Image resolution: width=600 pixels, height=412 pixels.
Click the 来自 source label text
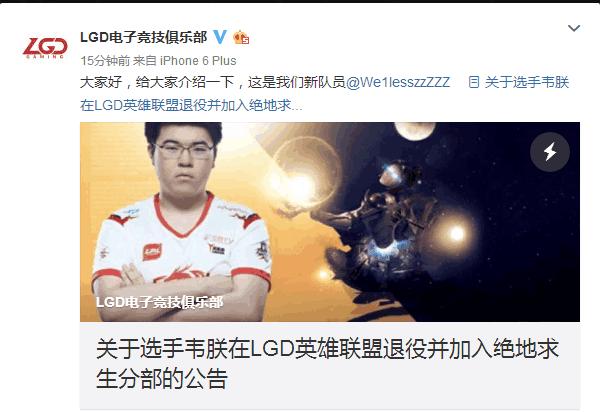tap(145, 60)
